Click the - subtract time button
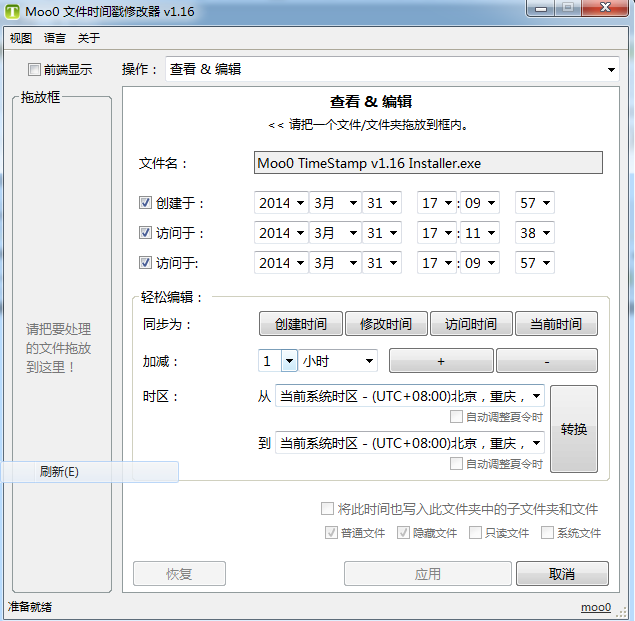This screenshot has width=635, height=621. click(547, 361)
